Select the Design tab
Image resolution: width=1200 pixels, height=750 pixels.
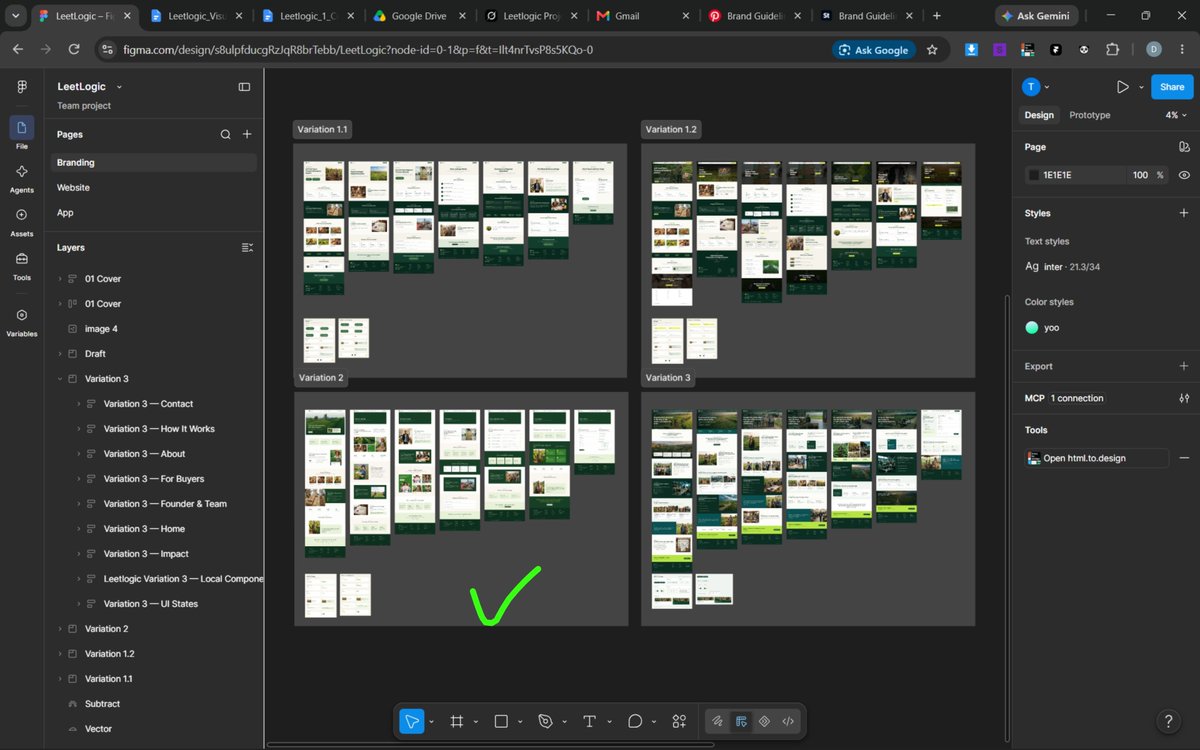pos(1039,115)
